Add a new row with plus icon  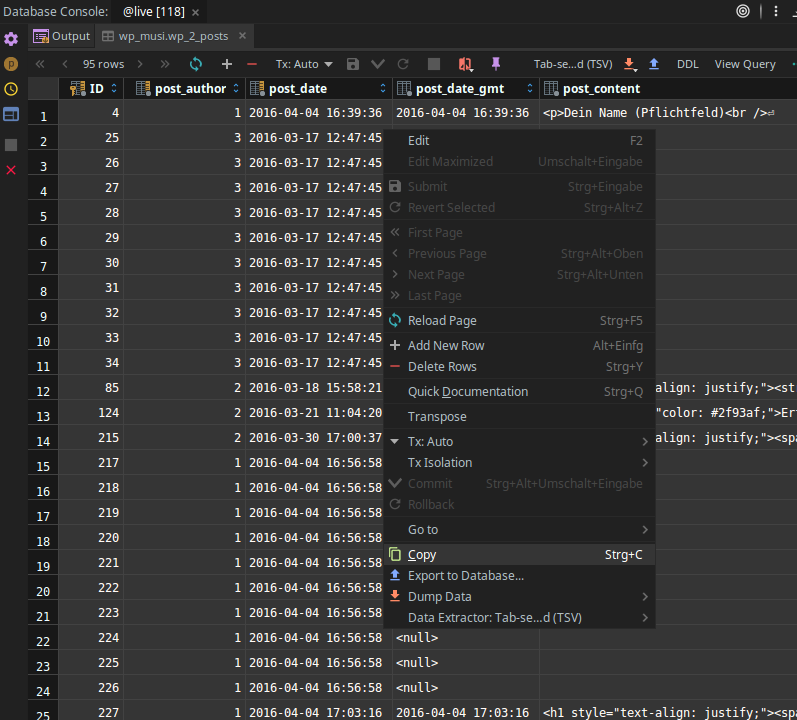(x=227, y=64)
